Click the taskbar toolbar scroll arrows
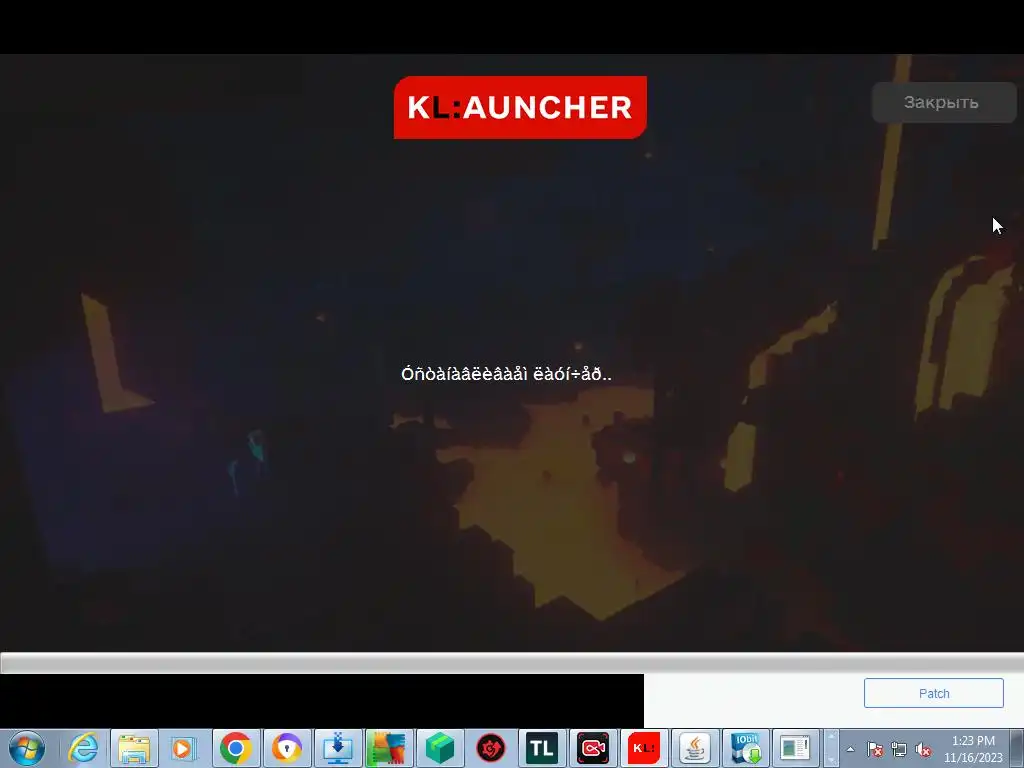 (x=831, y=748)
